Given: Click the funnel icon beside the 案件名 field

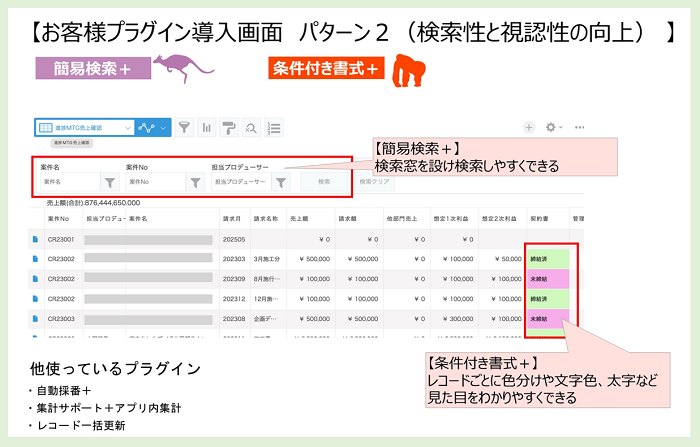Looking at the screenshot, I should point(110,182).
